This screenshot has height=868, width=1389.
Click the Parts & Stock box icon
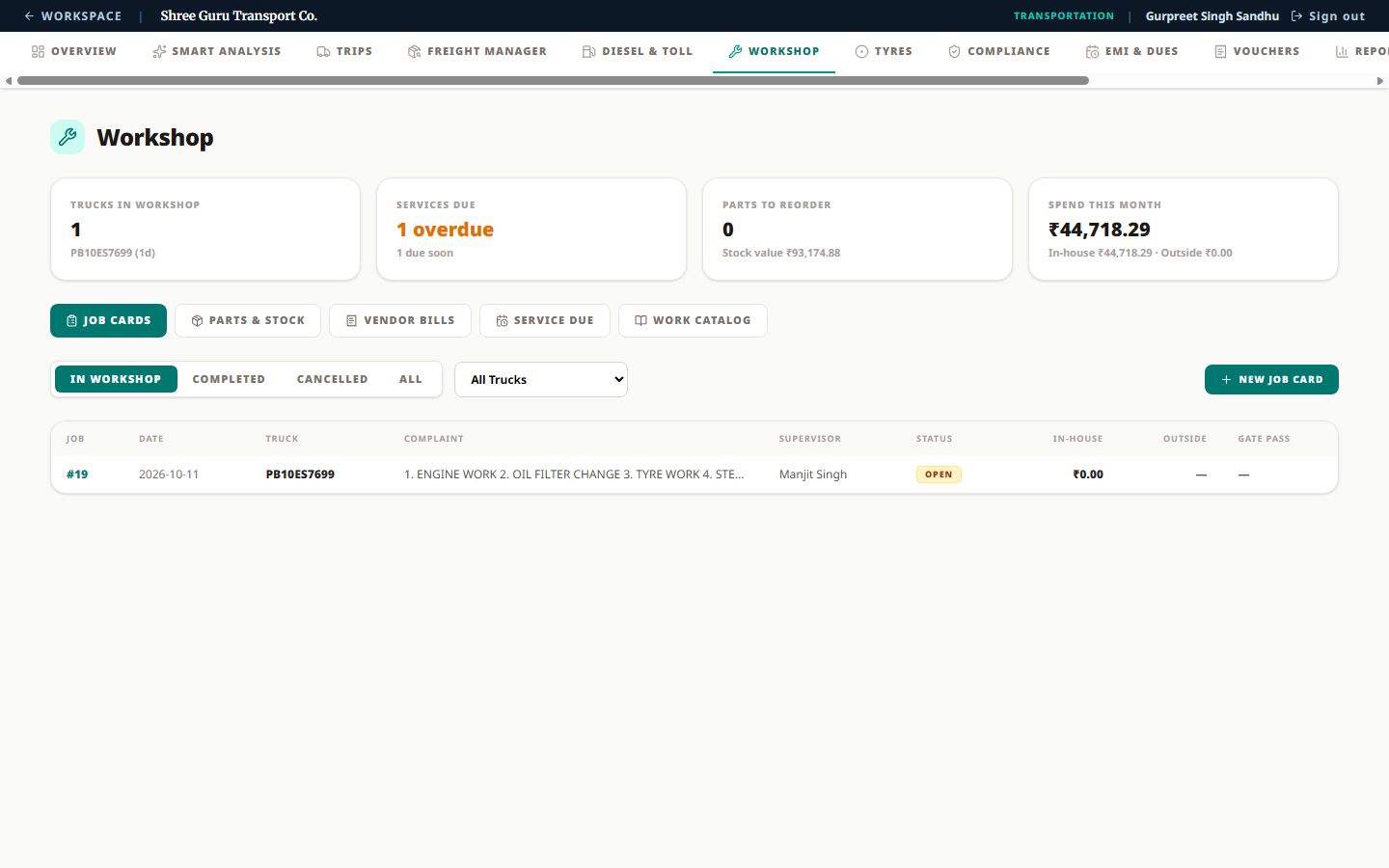point(197,320)
